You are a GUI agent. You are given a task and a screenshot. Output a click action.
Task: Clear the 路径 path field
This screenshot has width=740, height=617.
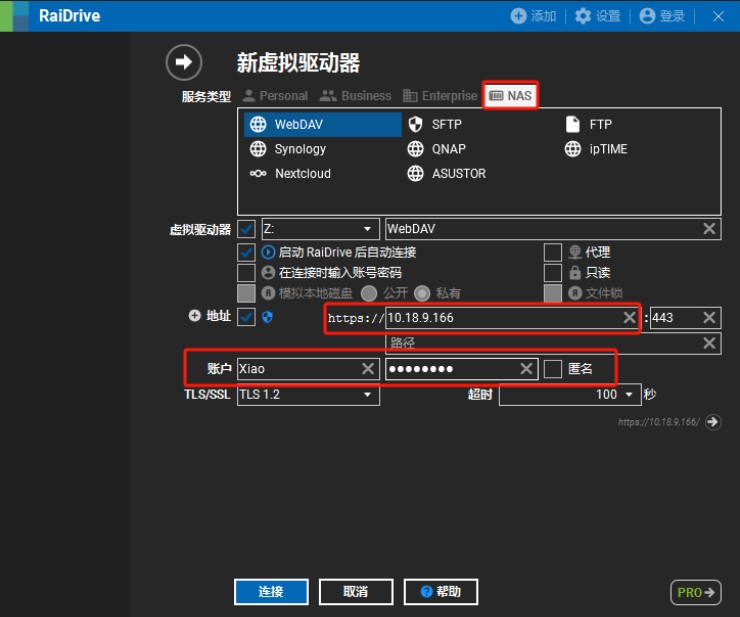pyautogui.click(x=709, y=343)
